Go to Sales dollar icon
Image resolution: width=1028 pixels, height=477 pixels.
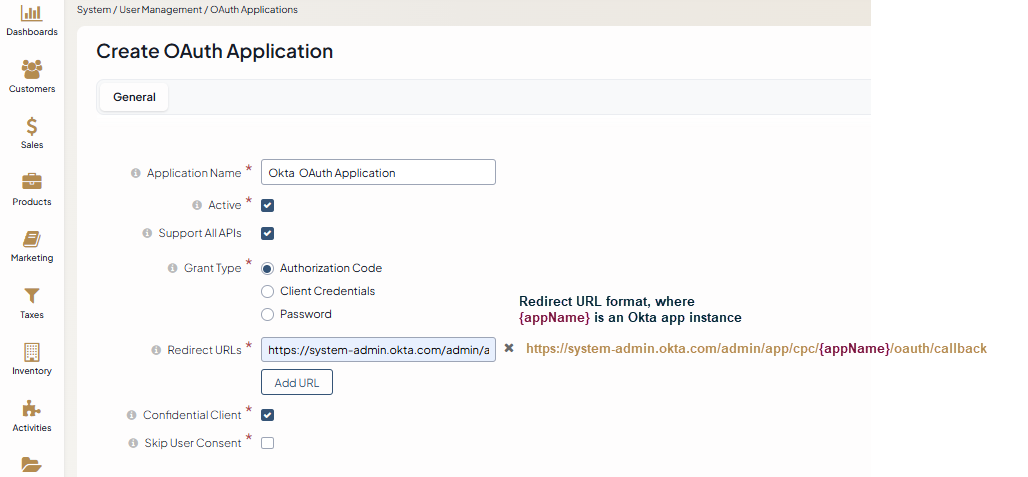(32, 127)
